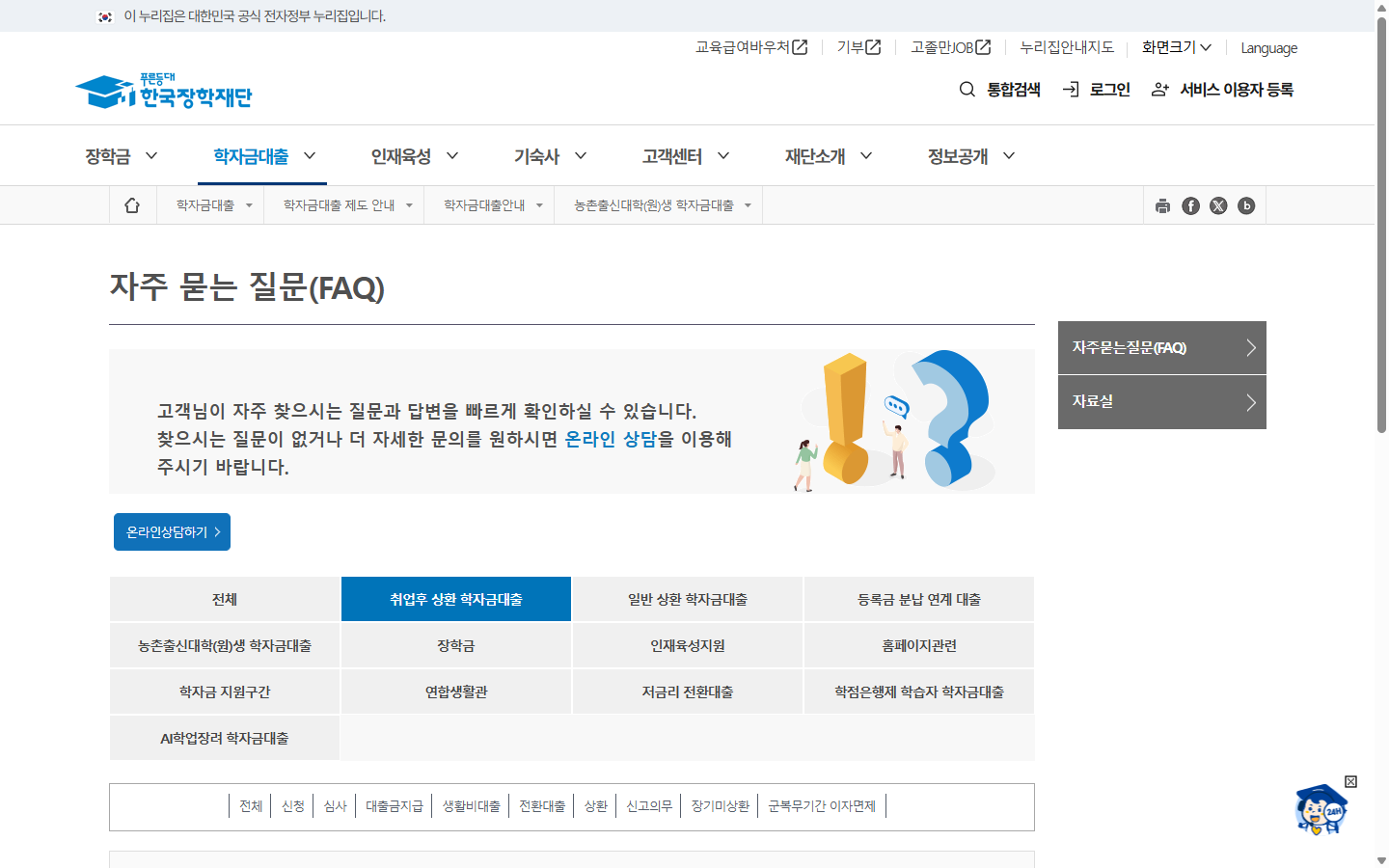The width and height of the screenshot is (1389, 868).
Task: Select 등록금 분납 연계 대출 tab
Action: (x=919, y=599)
